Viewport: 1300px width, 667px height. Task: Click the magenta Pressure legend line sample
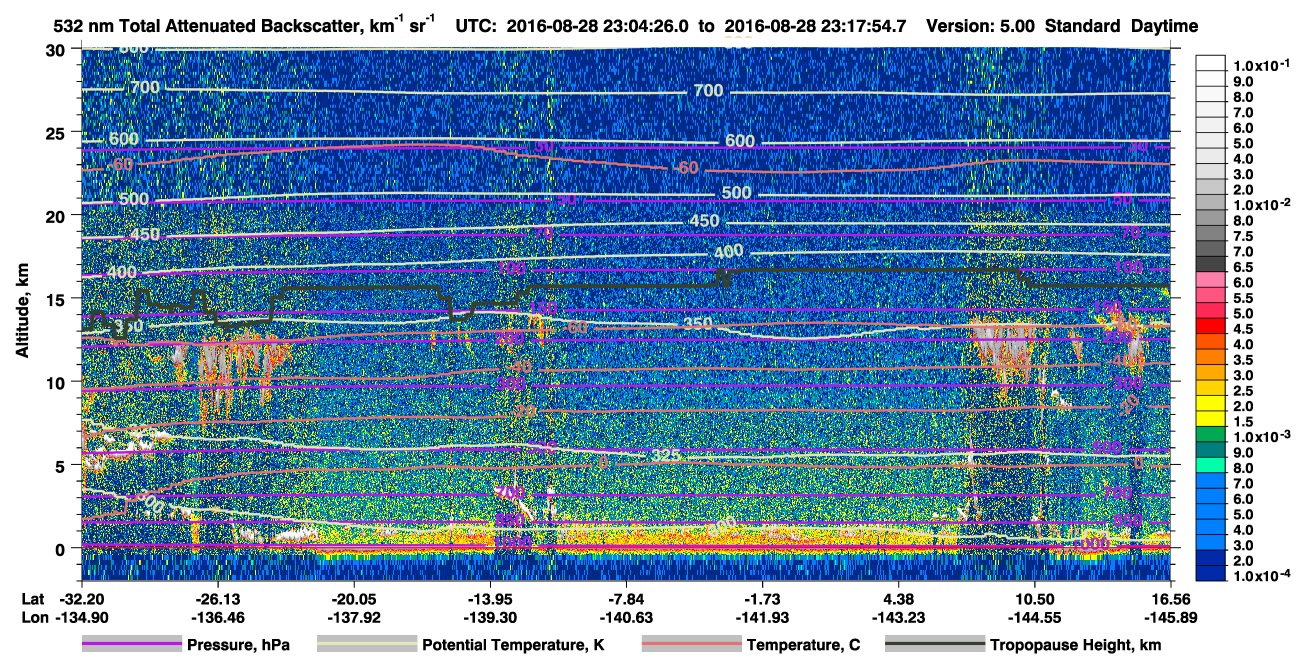132,645
